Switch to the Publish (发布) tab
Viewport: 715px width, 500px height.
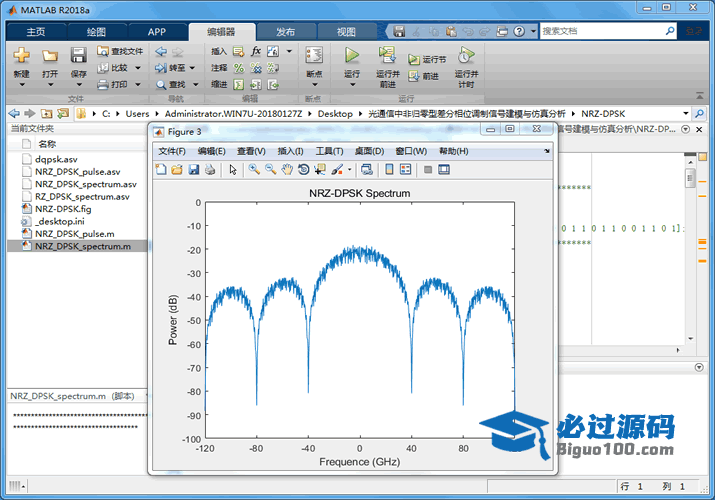point(285,31)
